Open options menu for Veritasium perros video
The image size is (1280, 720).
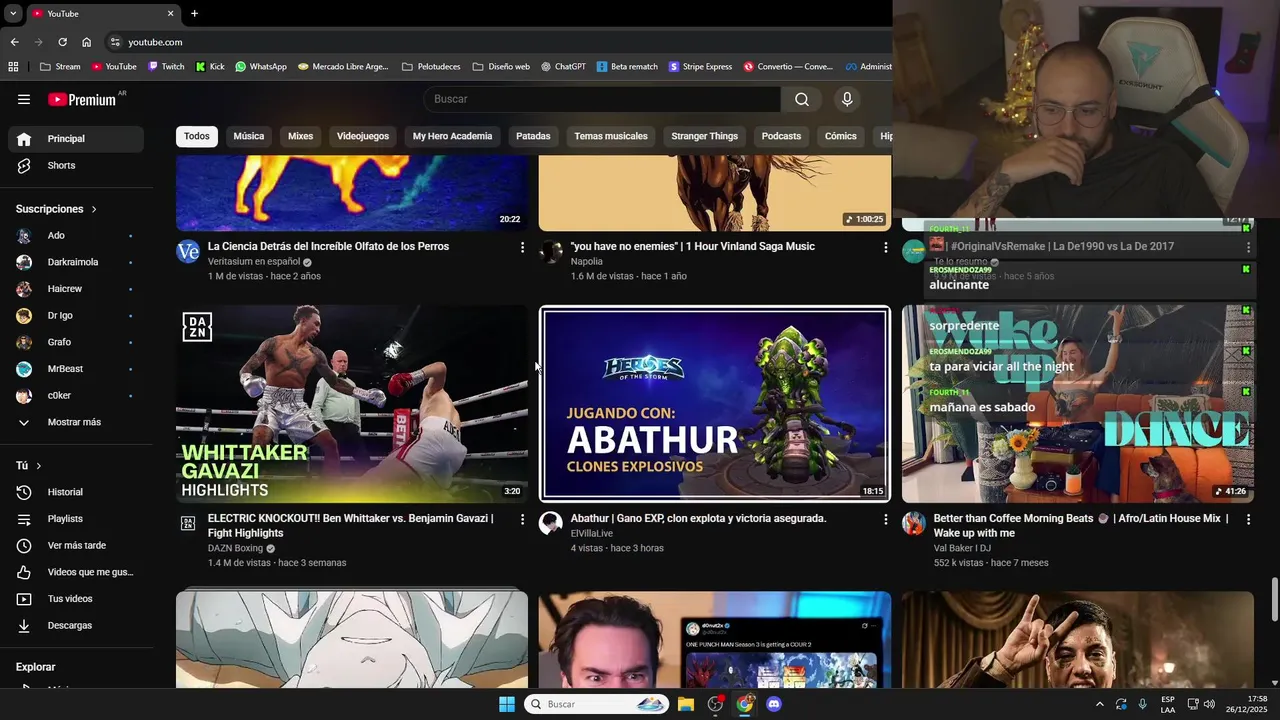coord(522,247)
